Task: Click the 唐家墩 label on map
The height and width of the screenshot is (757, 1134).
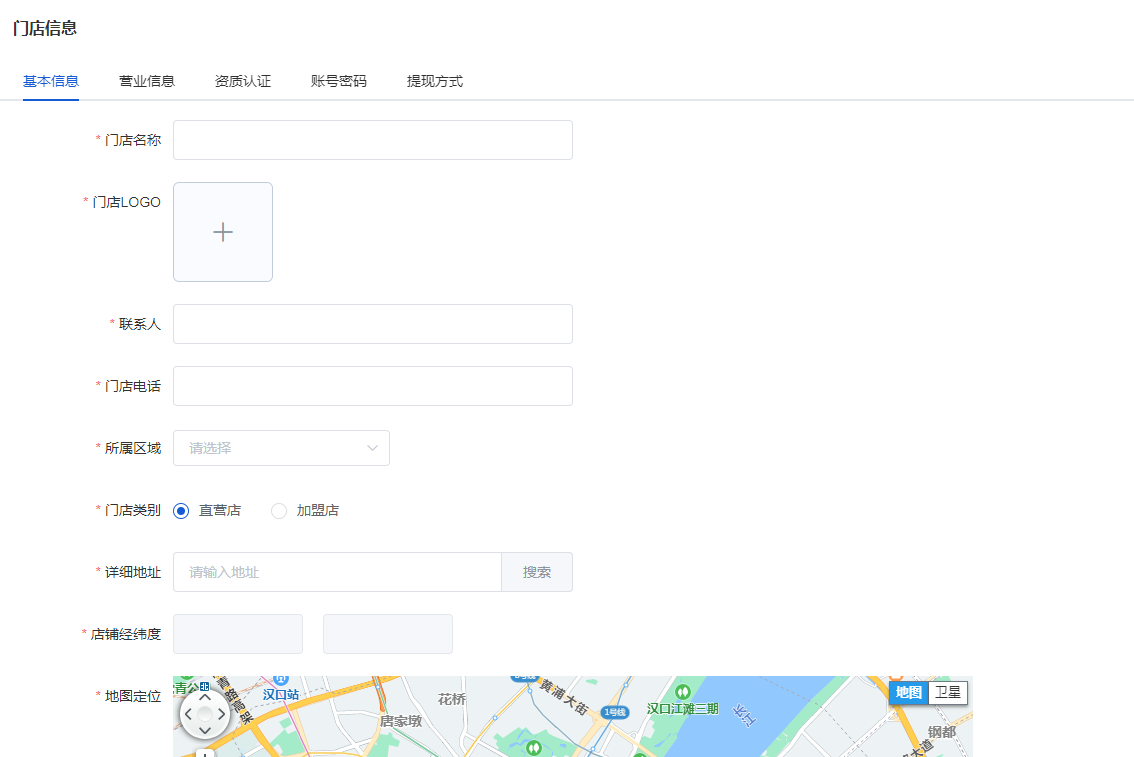Action: tap(401, 721)
